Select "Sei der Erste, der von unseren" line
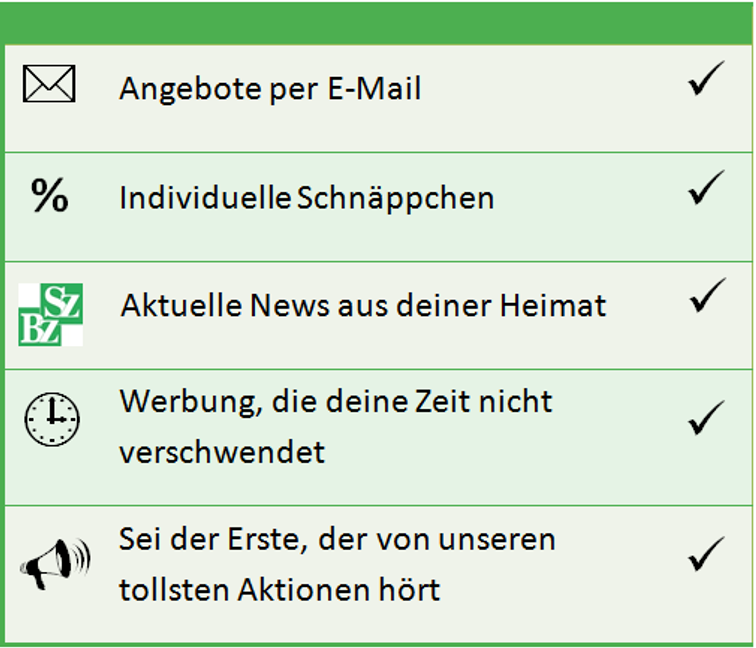 pyautogui.click(x=337, y=540)
